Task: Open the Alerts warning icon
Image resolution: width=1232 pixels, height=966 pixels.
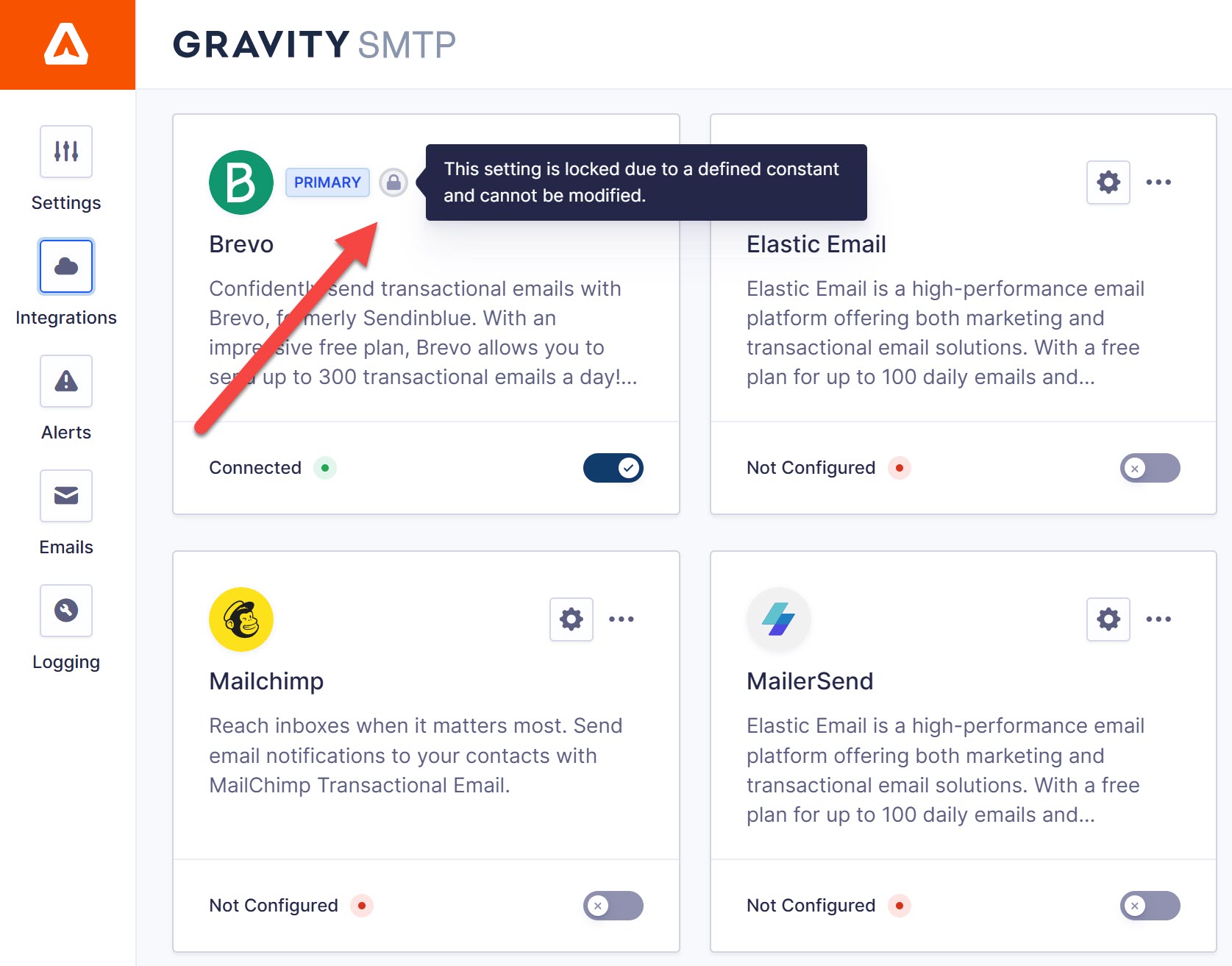Action: 66,381
